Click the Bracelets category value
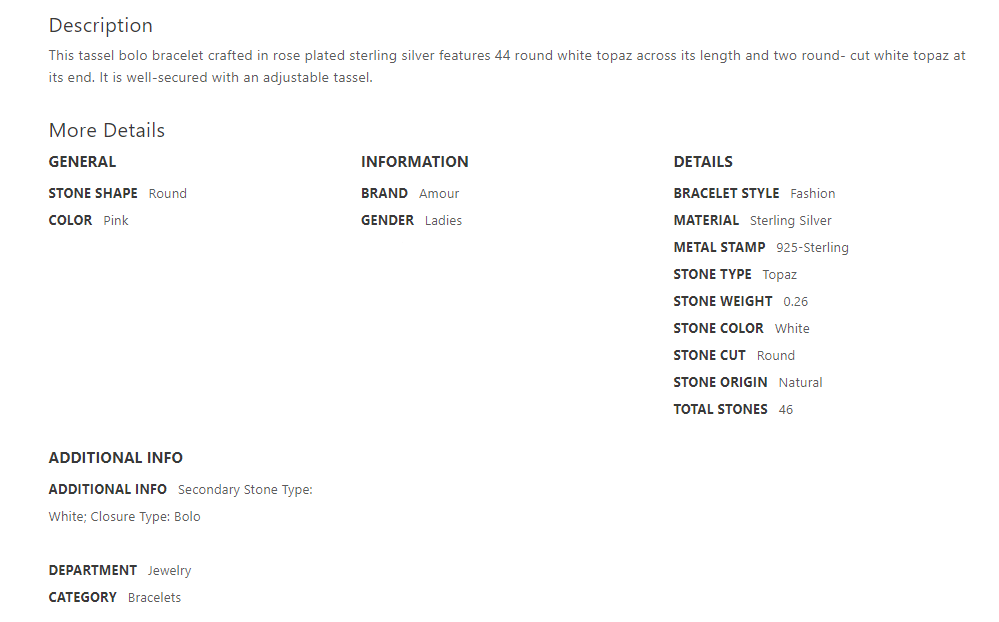This screenshot has height=622, width=999. click(x=154, y=598)
